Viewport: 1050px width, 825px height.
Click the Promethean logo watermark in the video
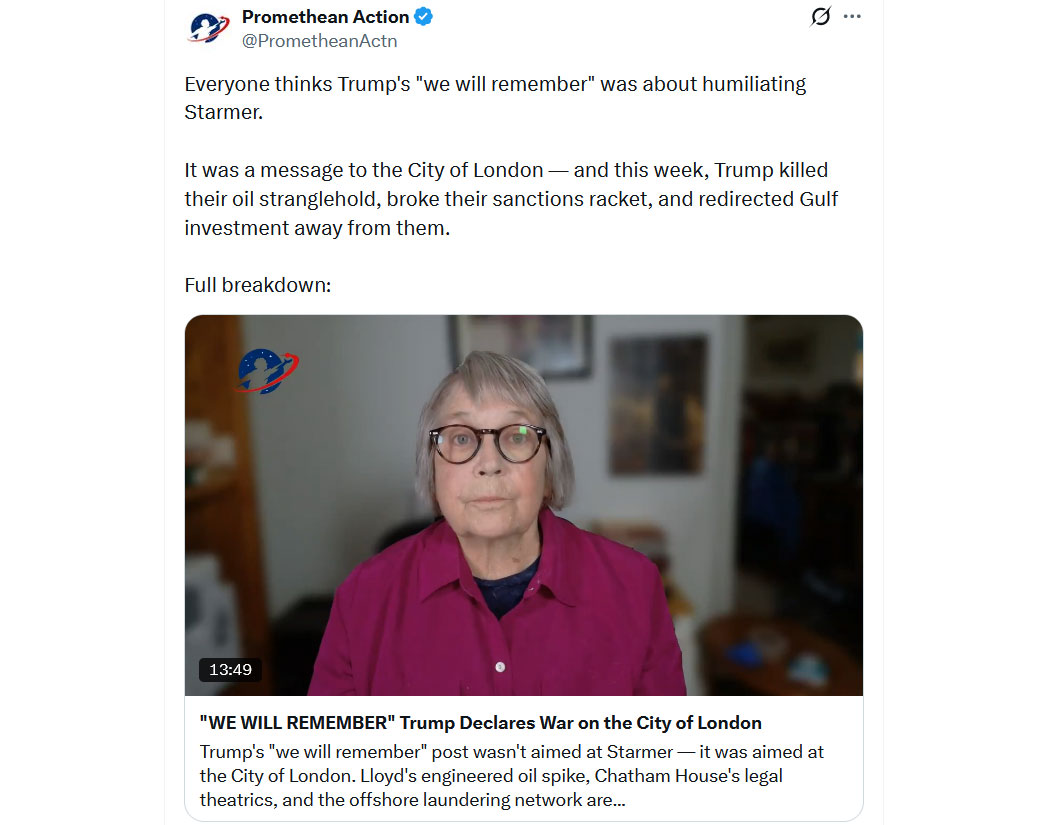click(x=268, y=370)
